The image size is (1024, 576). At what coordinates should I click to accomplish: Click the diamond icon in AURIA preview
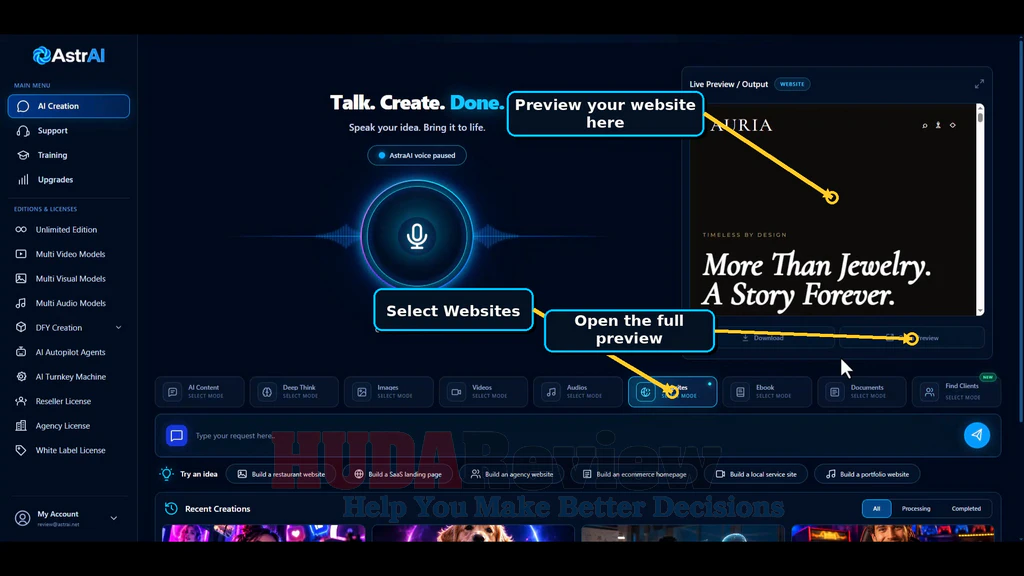coord(953,125)
